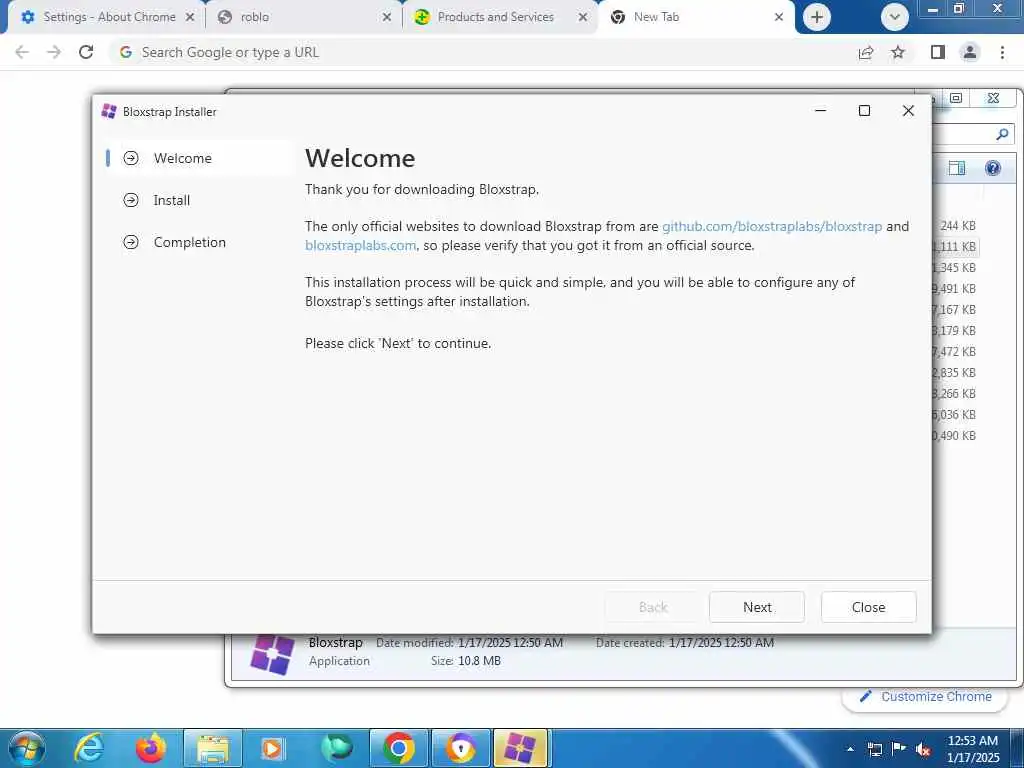Select Welcome step in installer sidebar
The width and height of the screenshot is (1024, 768).
pos(197,158)
